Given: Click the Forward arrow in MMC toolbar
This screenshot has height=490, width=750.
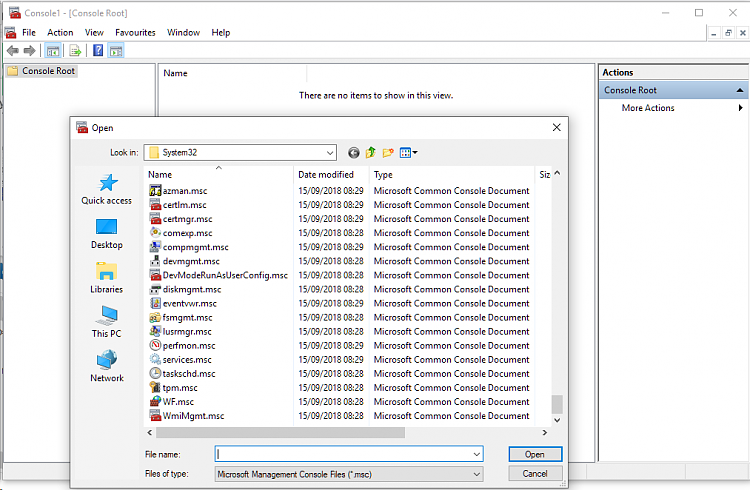Looking at the screenshot, I should [30, 50].
